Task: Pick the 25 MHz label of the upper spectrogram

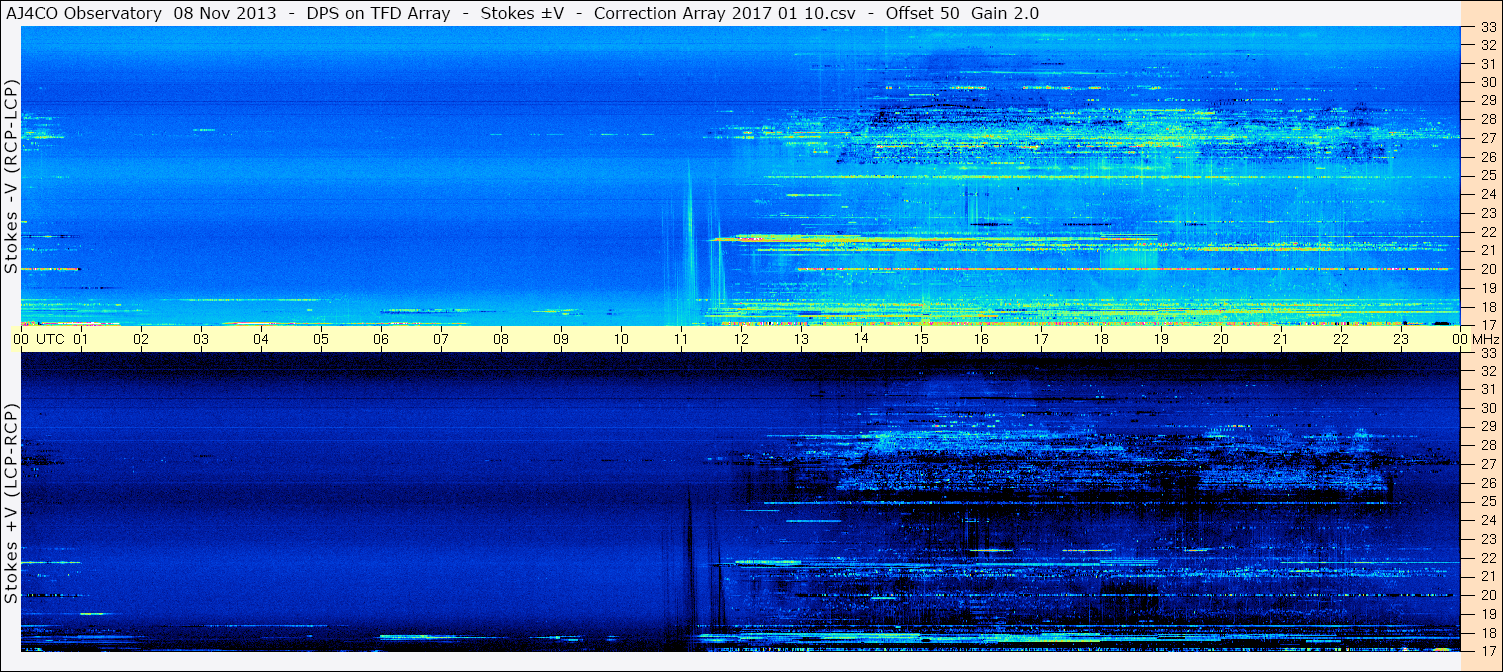Action: (x=1487, y=176)
